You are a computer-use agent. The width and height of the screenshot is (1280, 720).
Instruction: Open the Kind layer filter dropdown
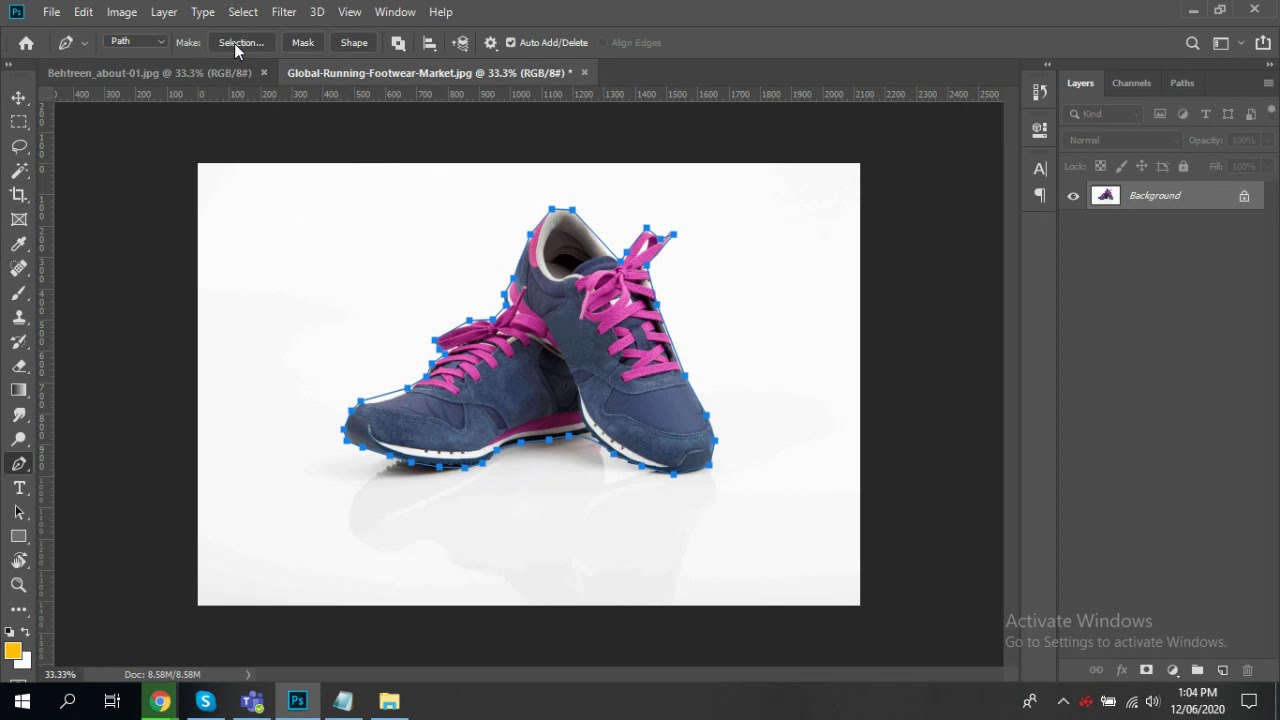click(x=1105, y=114)
